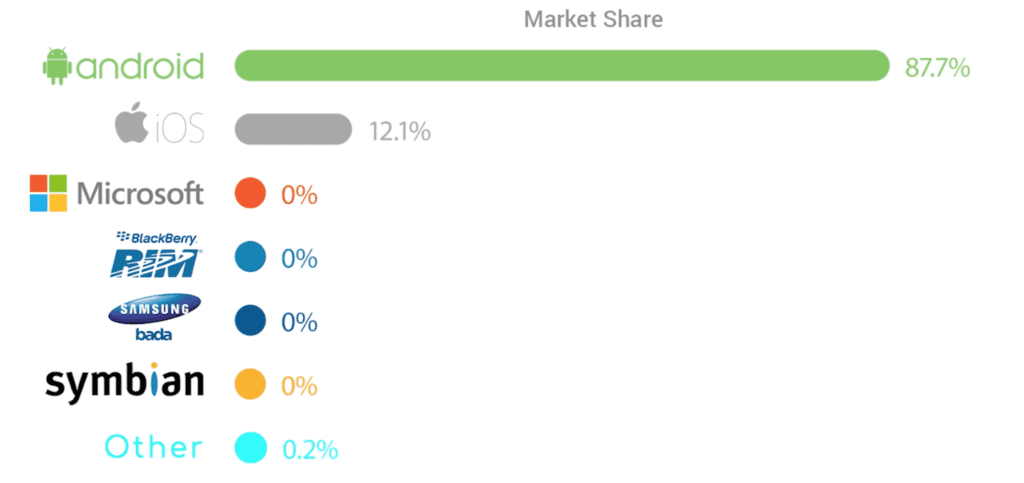Click the 0.2% Other value

[x=310, y=449]
